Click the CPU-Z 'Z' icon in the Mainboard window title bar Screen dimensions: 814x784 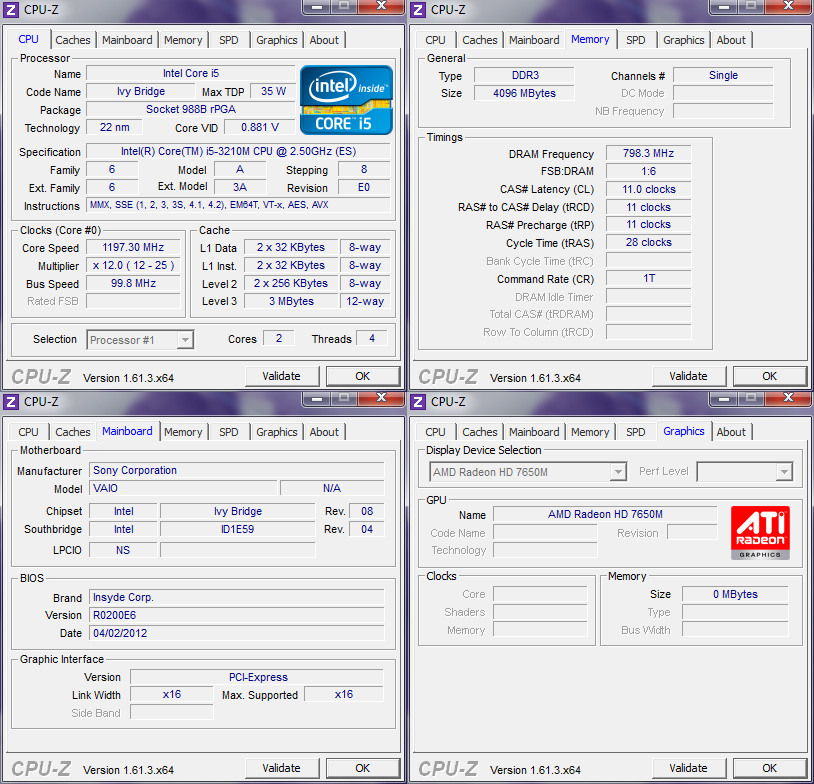11,402
